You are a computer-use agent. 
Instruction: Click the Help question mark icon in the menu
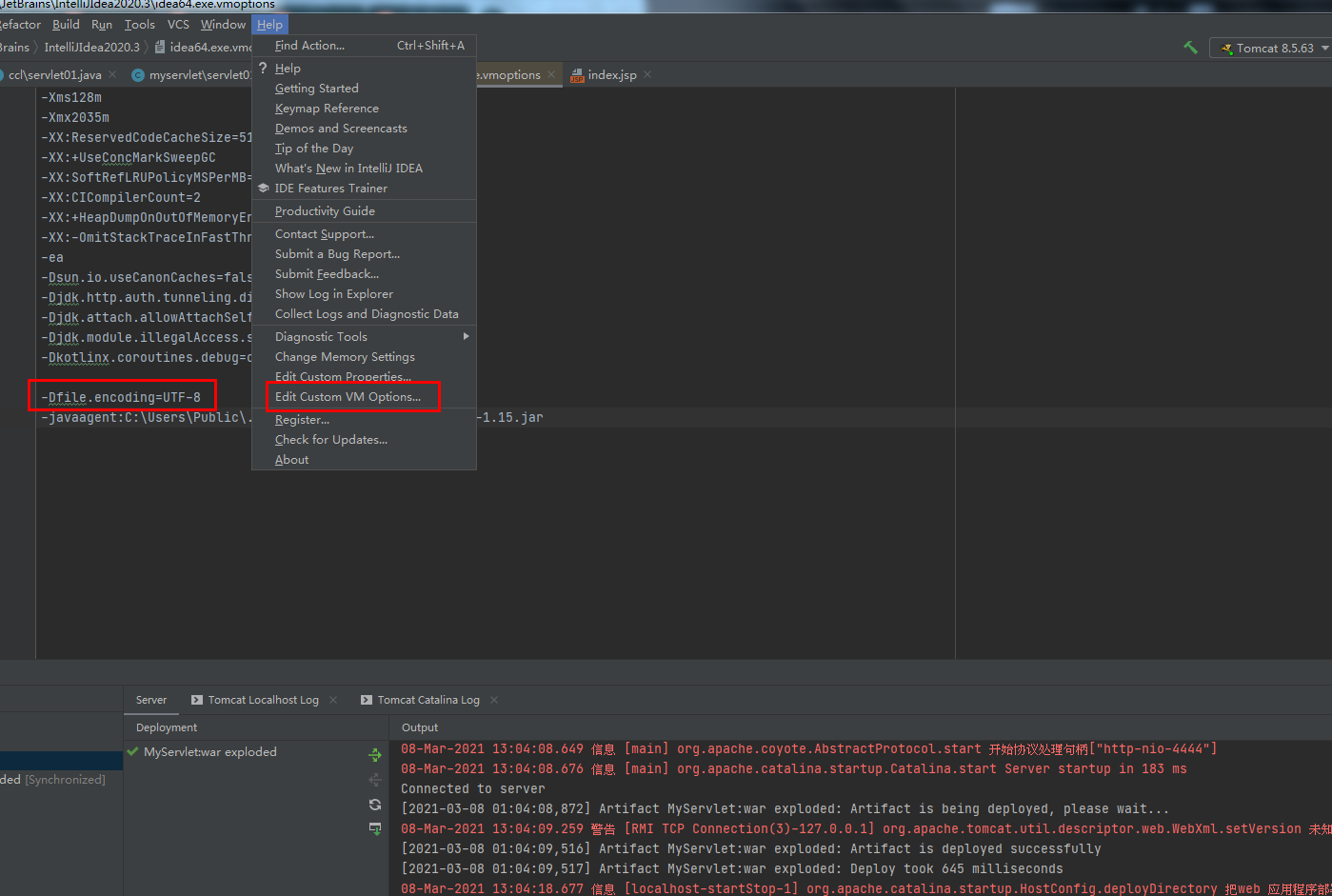pyautogui.click(x=263, y=68)
